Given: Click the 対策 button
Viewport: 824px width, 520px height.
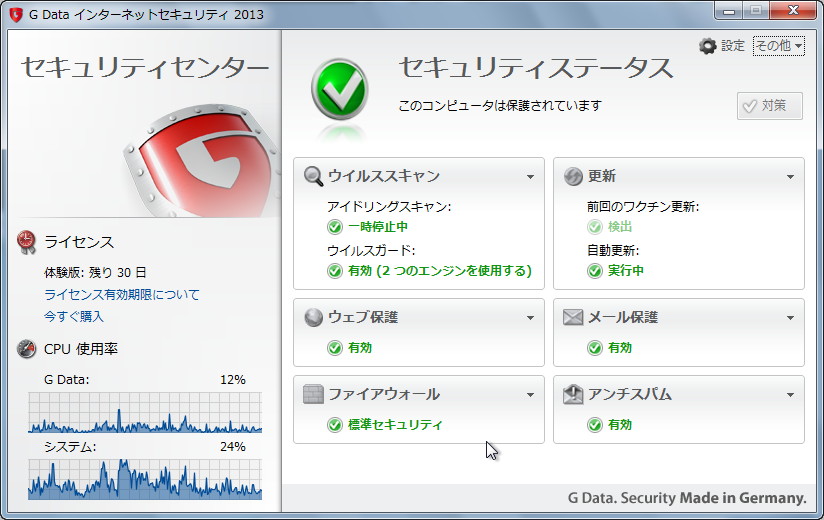Looking at the screenshot, I should click(769, 106).
